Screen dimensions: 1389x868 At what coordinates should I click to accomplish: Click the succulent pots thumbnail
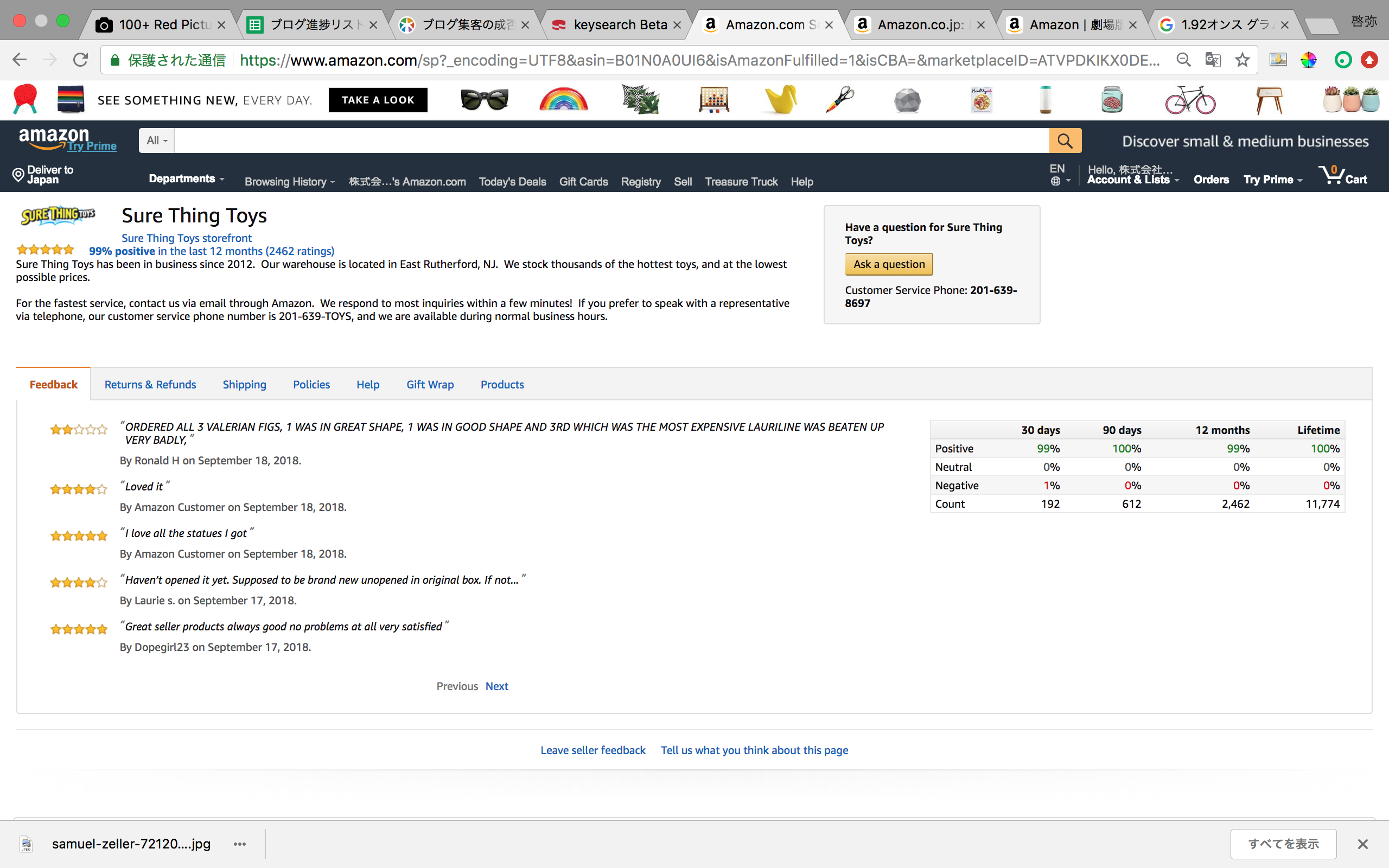coord(1351,100)
